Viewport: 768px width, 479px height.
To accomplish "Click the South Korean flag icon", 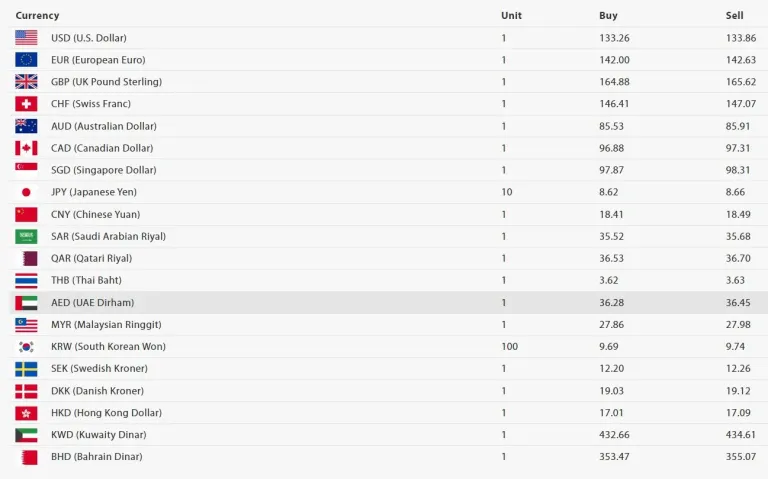I will [x=26, y=347].
